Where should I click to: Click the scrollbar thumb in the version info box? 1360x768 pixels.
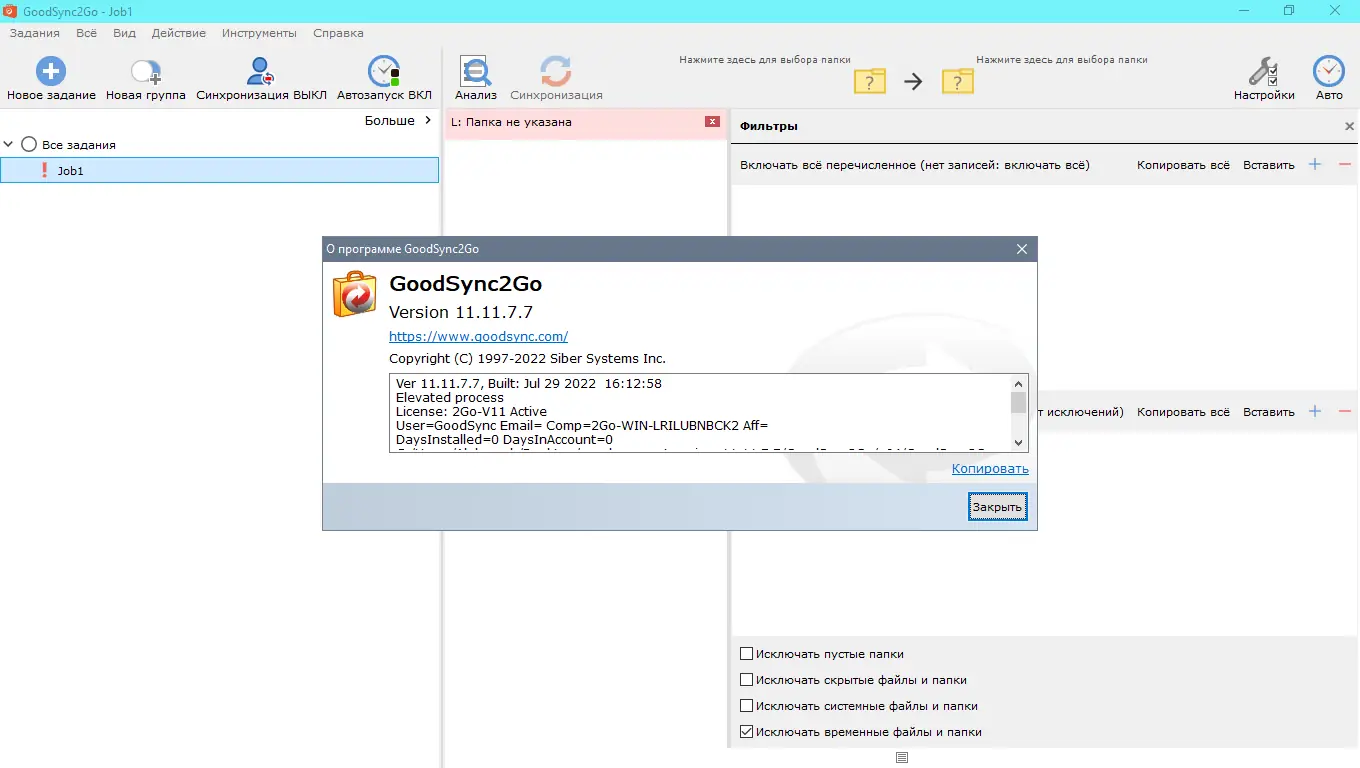click(1019, 402)
